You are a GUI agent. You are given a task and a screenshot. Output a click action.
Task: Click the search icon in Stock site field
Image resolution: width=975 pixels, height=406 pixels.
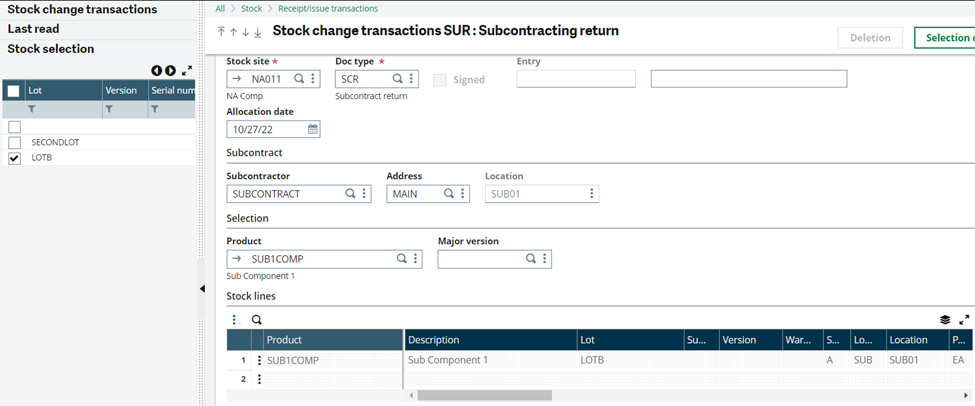[x=298, y=79]
